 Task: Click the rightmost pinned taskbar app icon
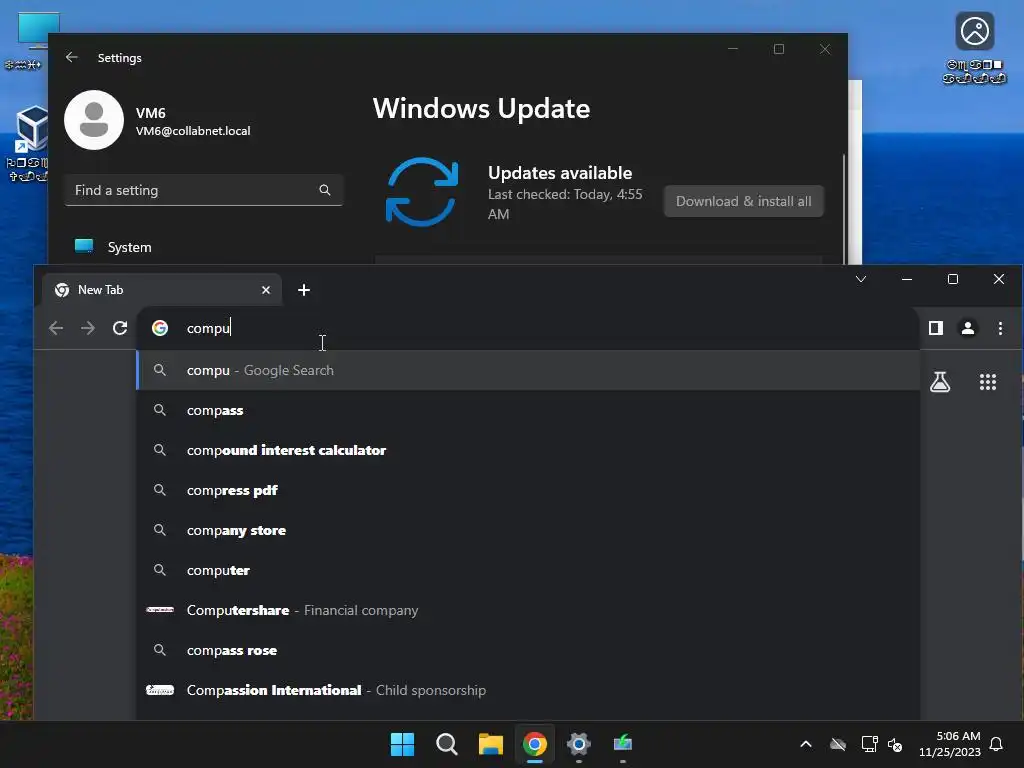[x=623, y=744]
